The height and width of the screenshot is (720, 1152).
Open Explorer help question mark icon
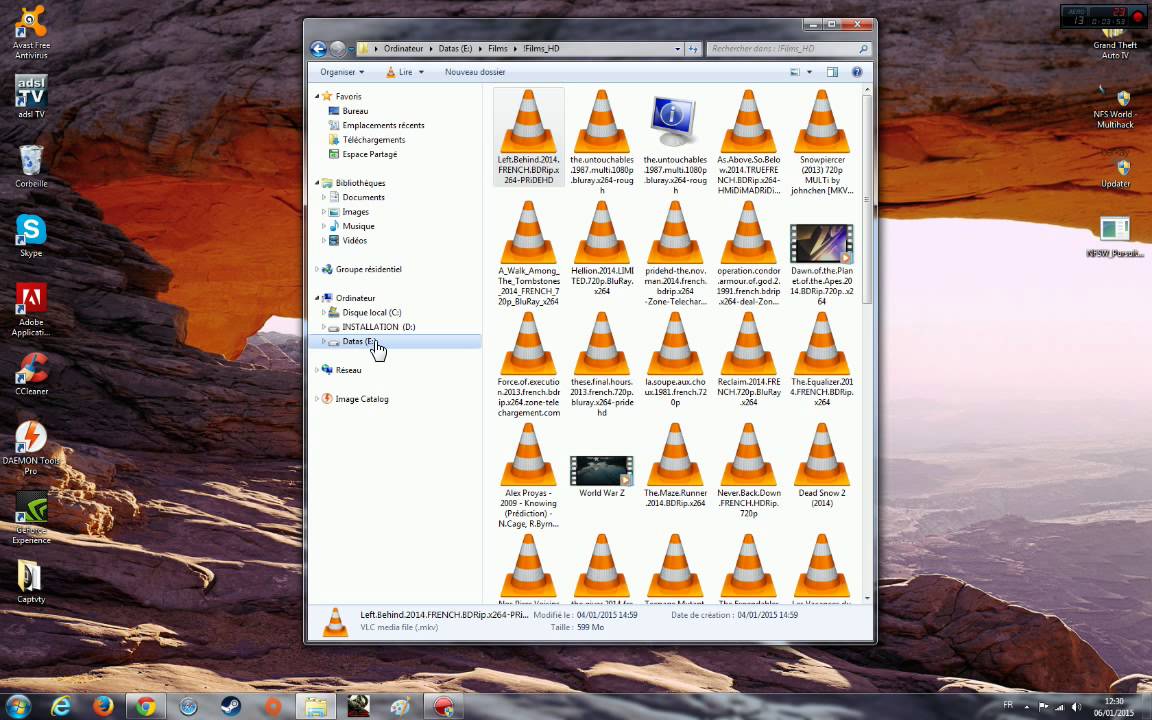(x=857, y=72)
